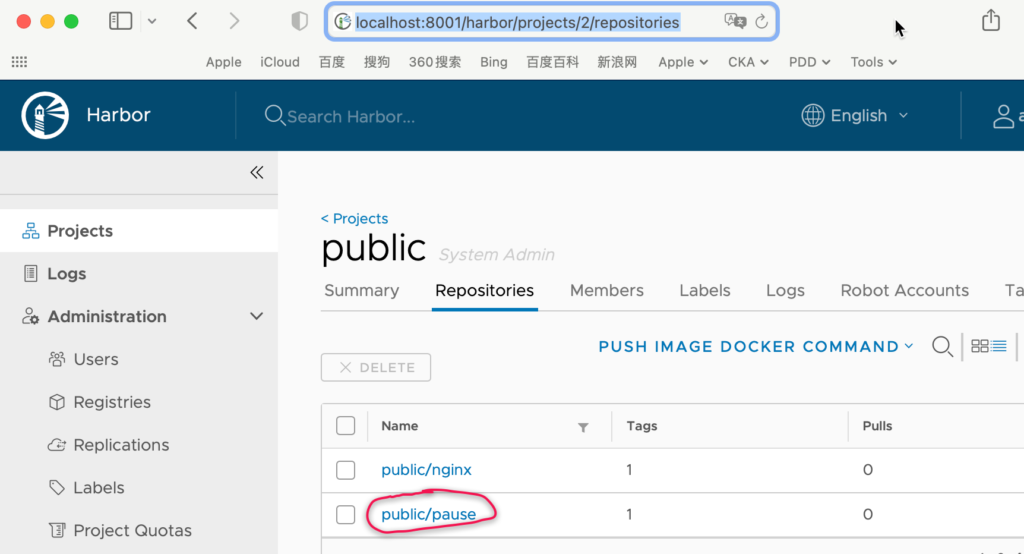1024x554 pixels.
Task: Open the user account icon in header
Action: [x=1003, y=116]
